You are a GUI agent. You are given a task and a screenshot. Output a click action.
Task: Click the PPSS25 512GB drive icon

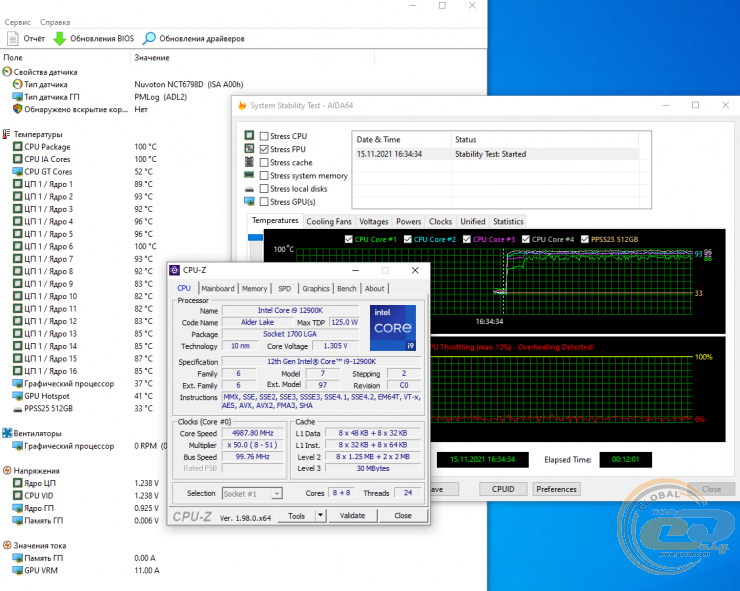pyautogui.click(x=17, y=409)
